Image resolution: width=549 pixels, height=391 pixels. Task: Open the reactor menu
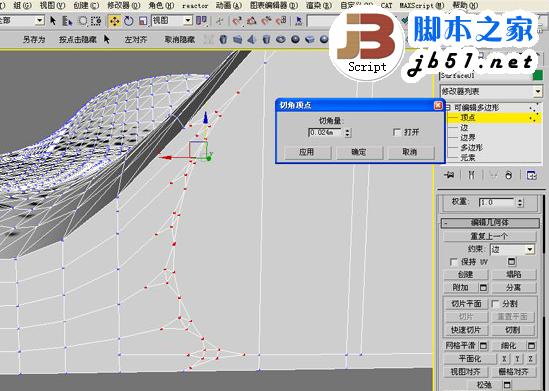click(x=195, y=6)
